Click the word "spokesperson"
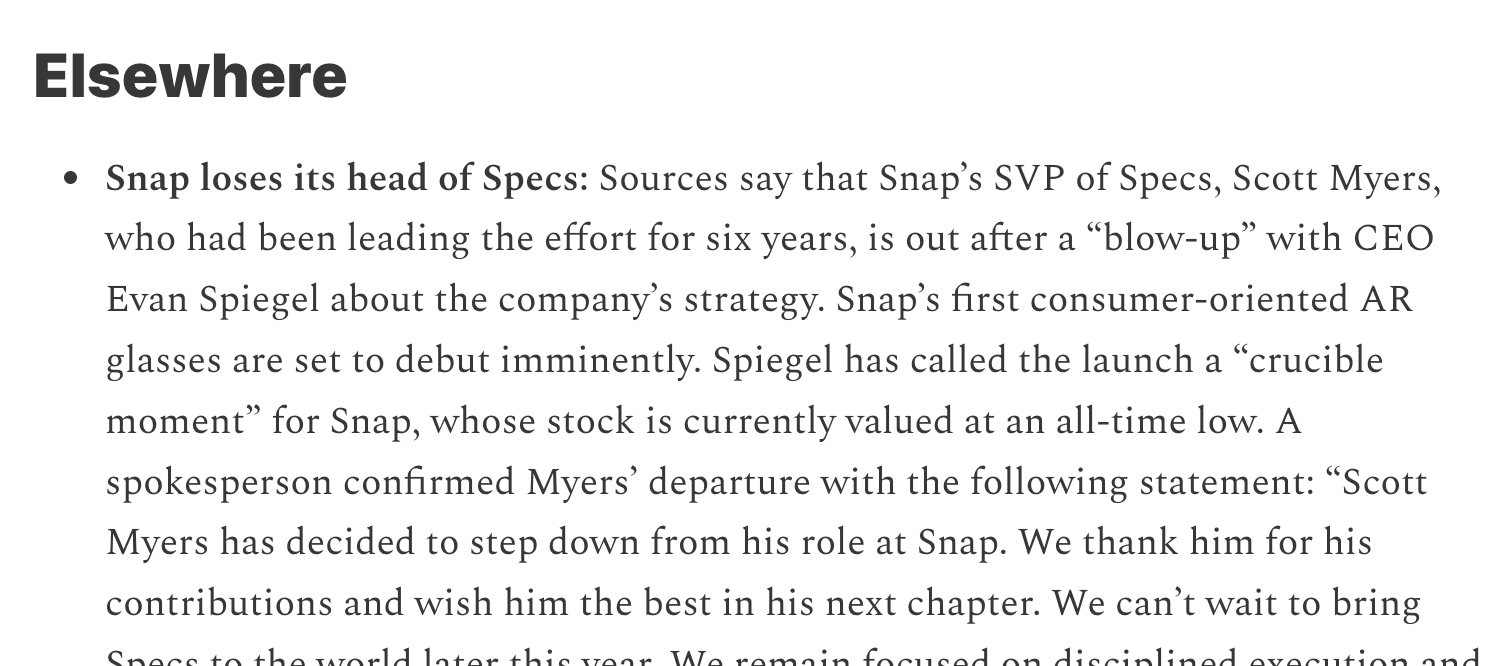The width and height of the screenshot is (1512, 666). point(218,482)
